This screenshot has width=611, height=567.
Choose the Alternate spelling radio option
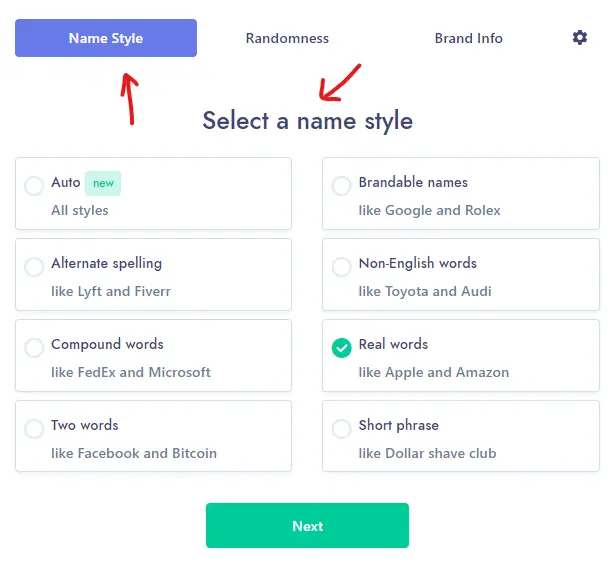tap(34, 267)
